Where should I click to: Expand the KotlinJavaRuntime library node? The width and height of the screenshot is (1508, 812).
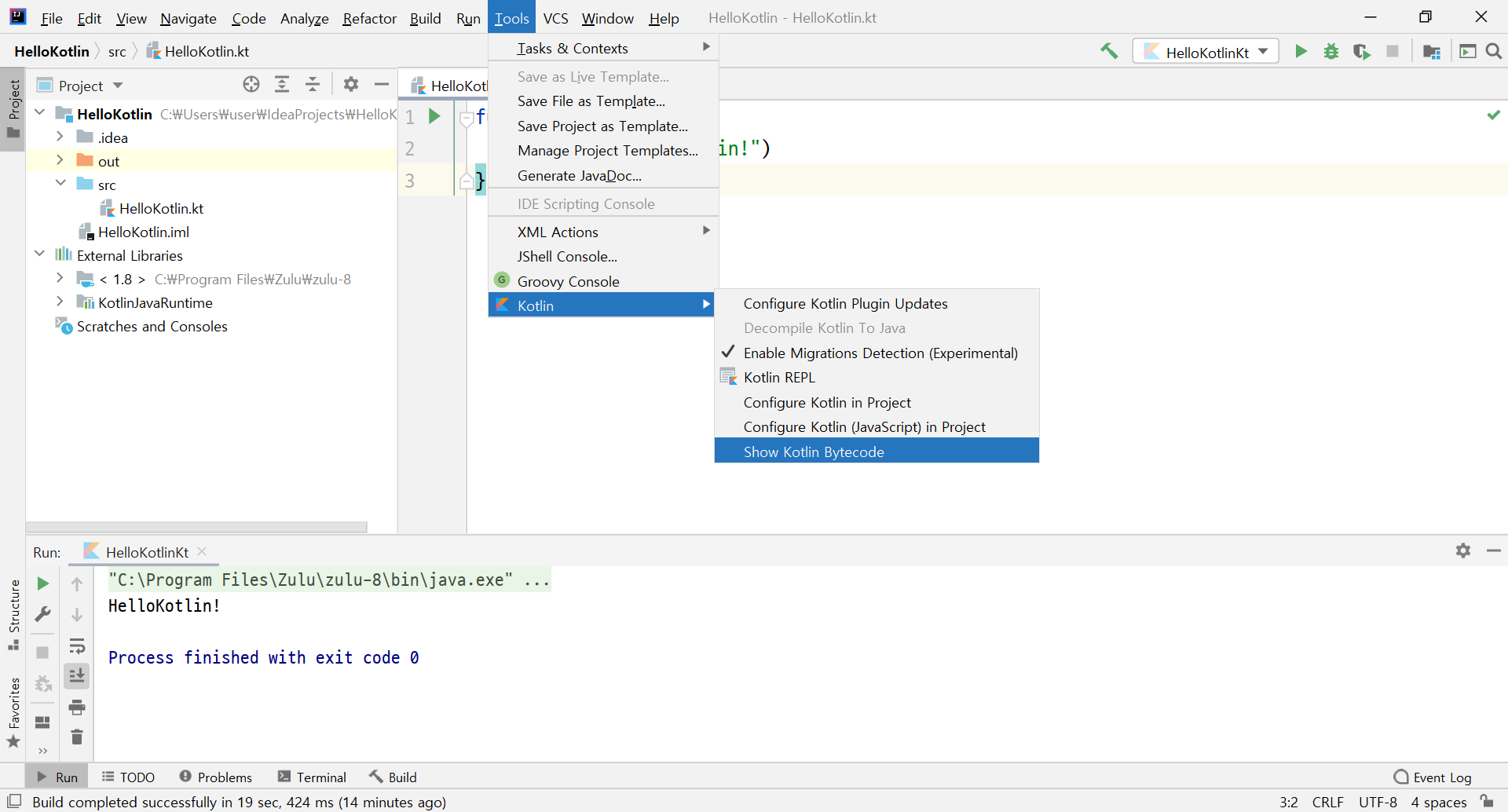click(x=60, y=302)
